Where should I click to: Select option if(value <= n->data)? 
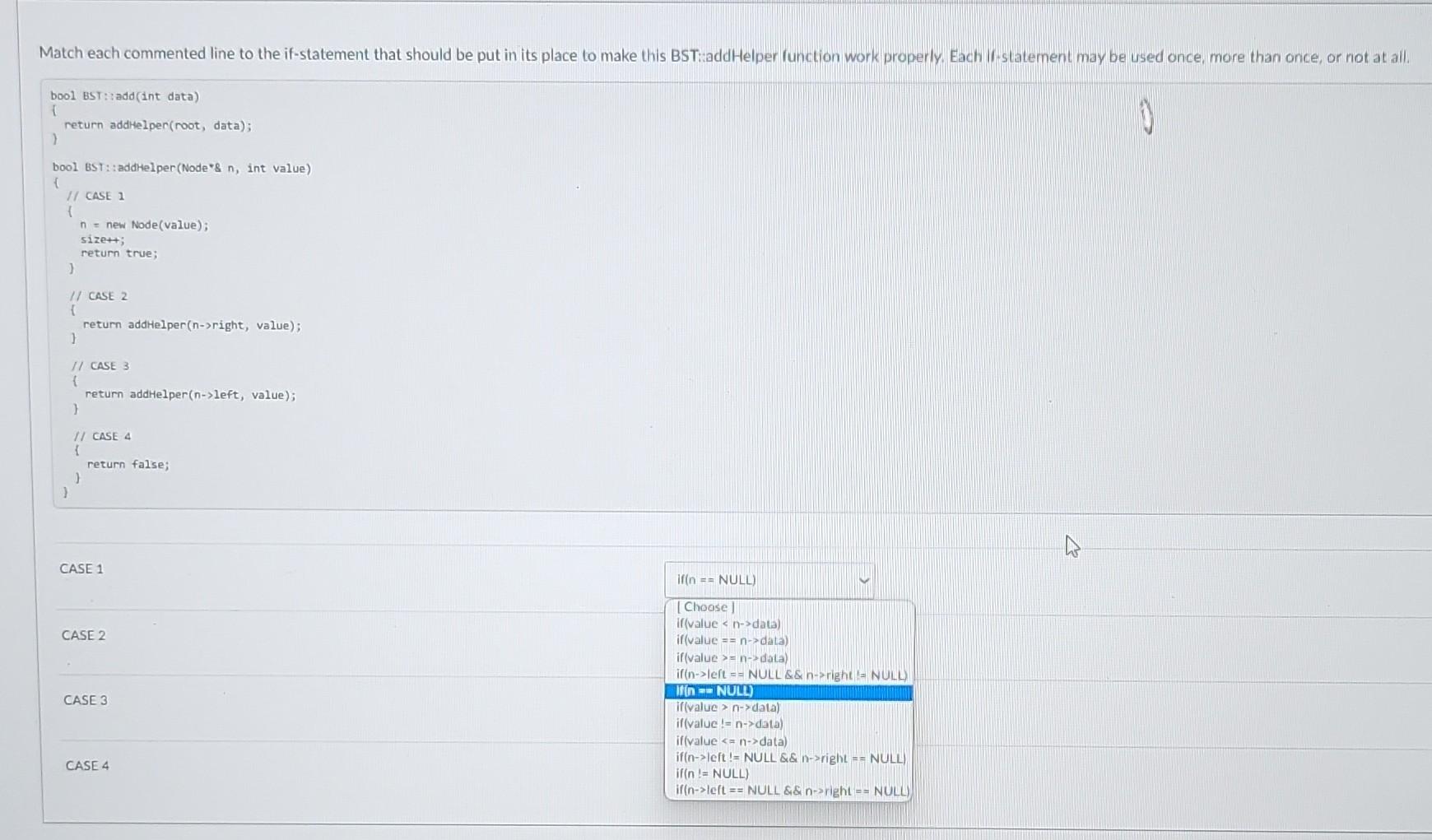pyautogui.click(x=731, y=741)
